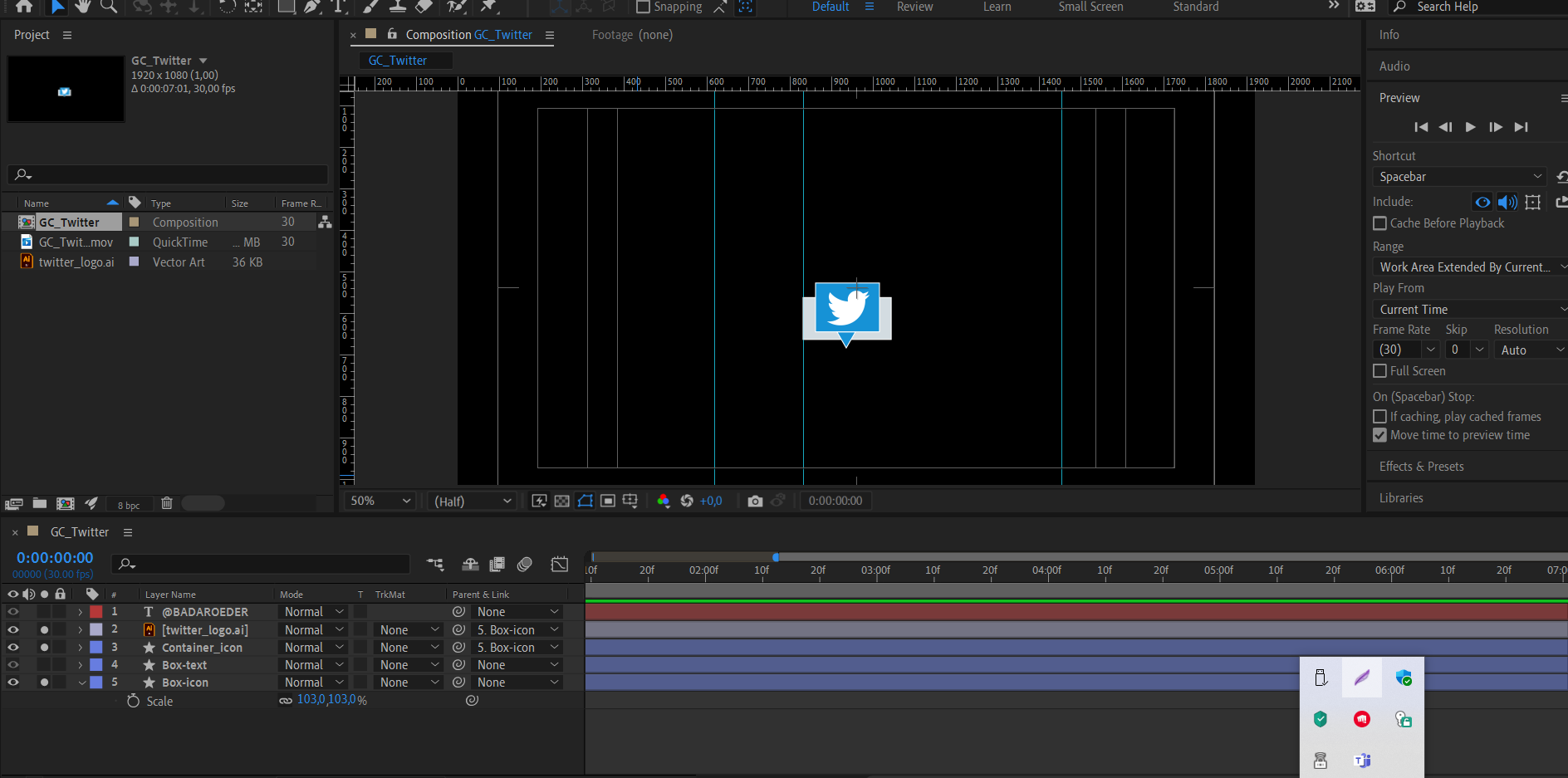Create a new folder in Project panel
The height and width of the screenshot is (778, 1568).
(x=39, y=503)
